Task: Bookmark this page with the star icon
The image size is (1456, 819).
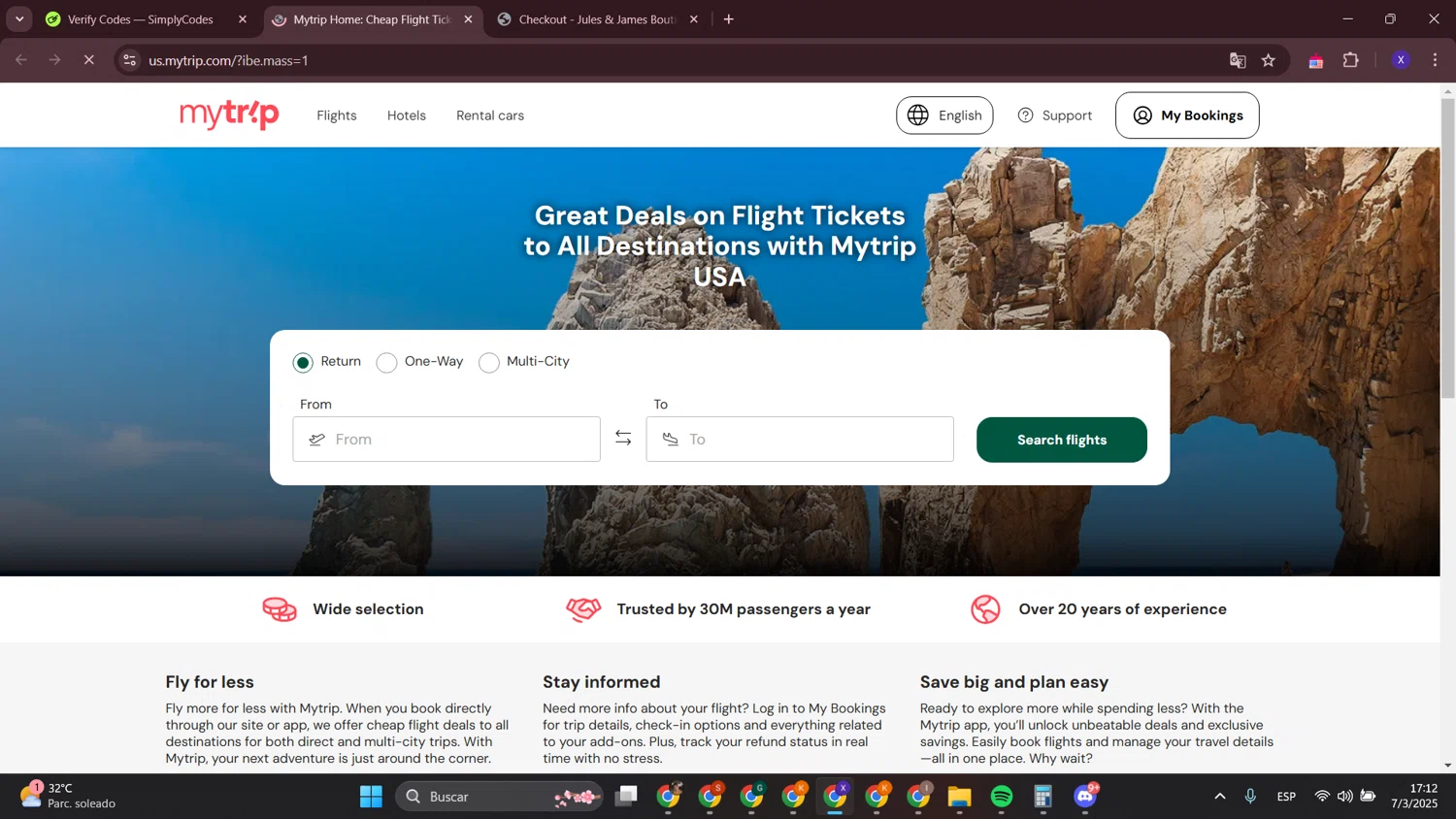Action: (x=1268, y=60)
